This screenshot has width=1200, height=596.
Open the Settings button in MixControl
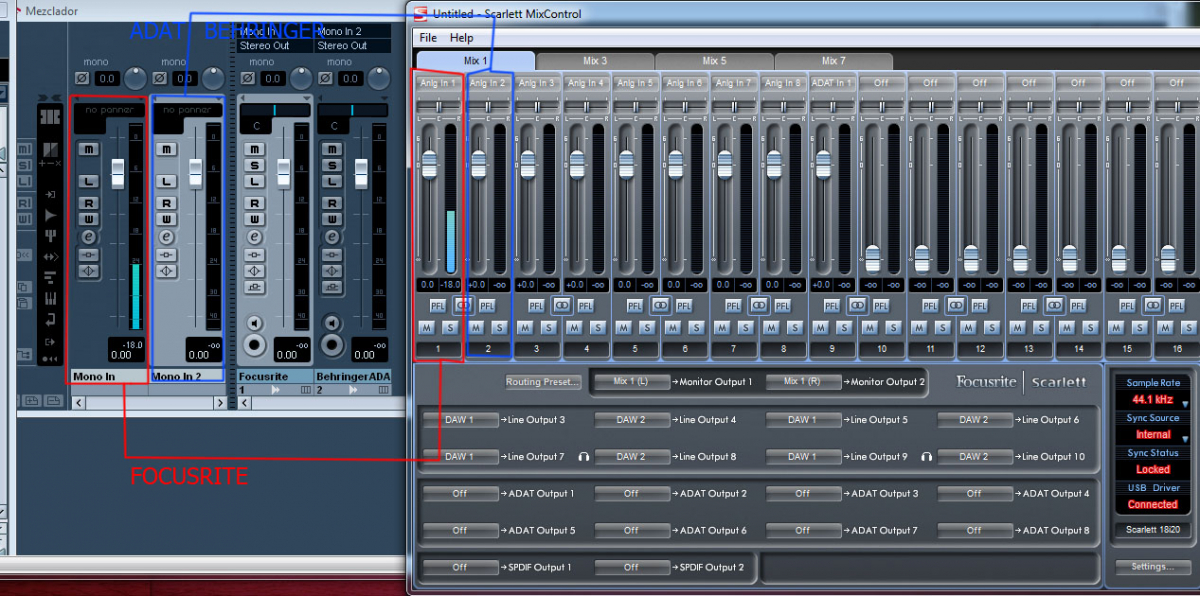coord(1152,567)
